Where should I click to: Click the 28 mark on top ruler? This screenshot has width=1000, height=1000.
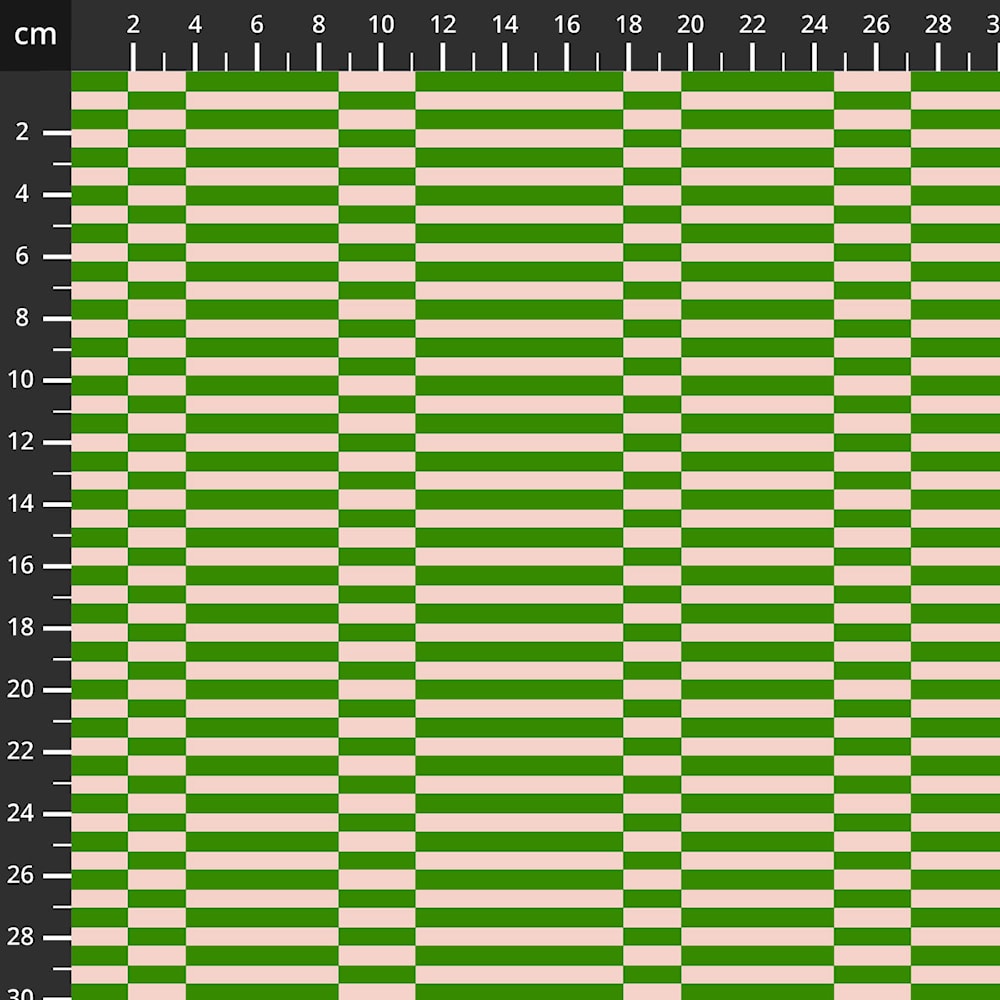click(x=939, y=26)
